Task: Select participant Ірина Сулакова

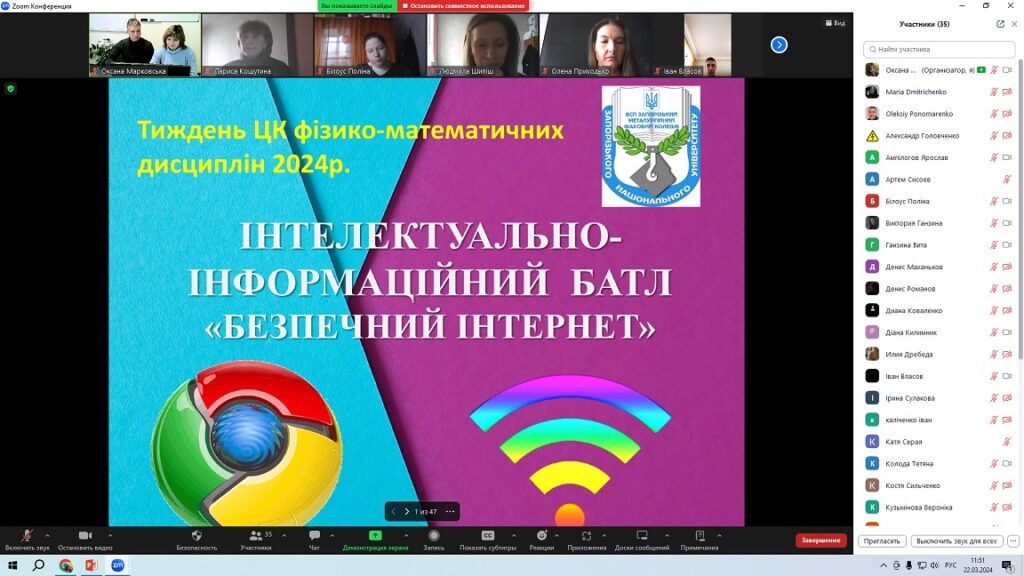Action: [938, 398]
